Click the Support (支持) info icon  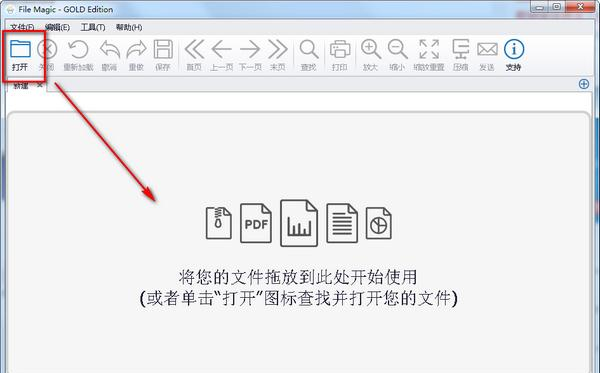(x=514, y=49)
